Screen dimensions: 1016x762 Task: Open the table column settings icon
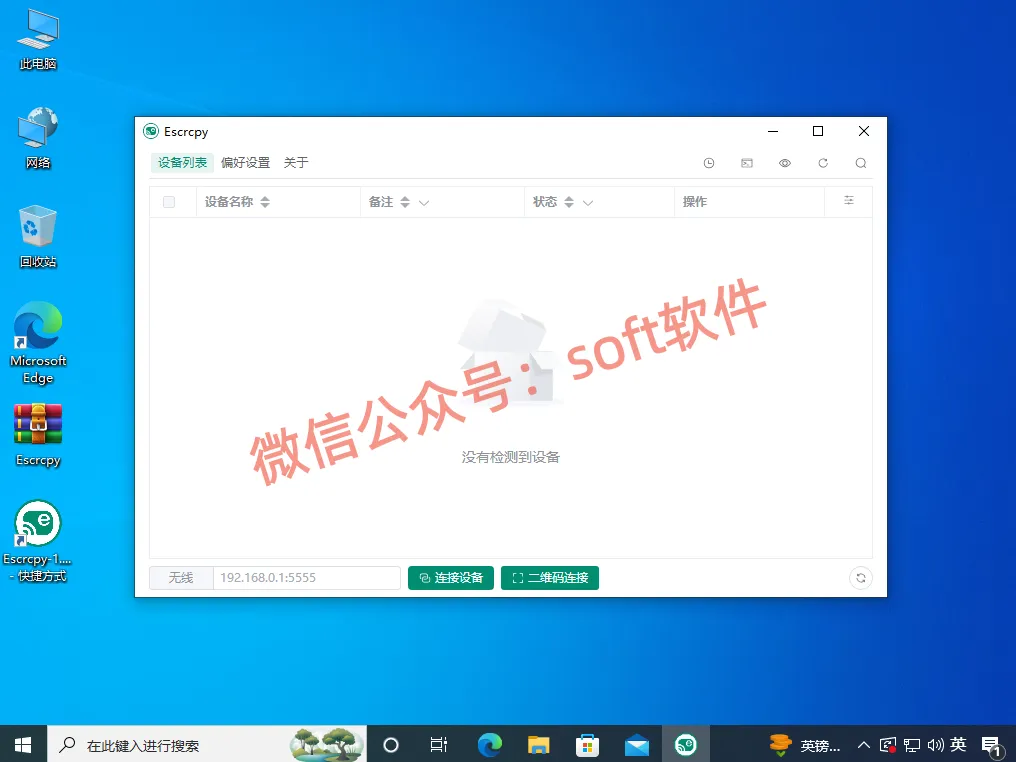pyautogui.click(x=849, y=201)
